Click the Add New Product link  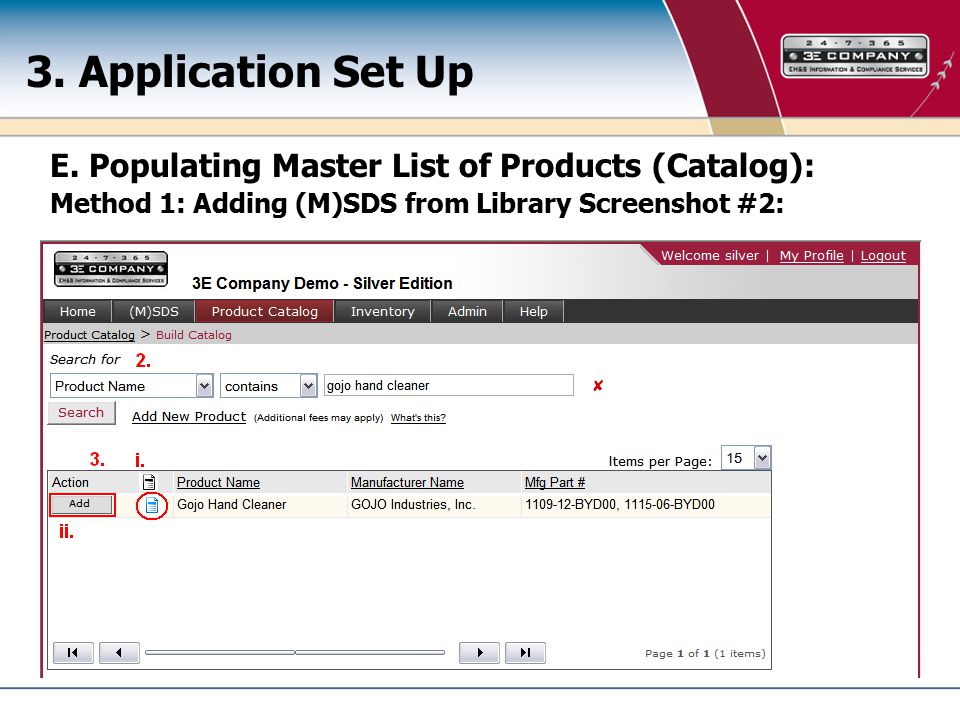[x=189, y=417]
